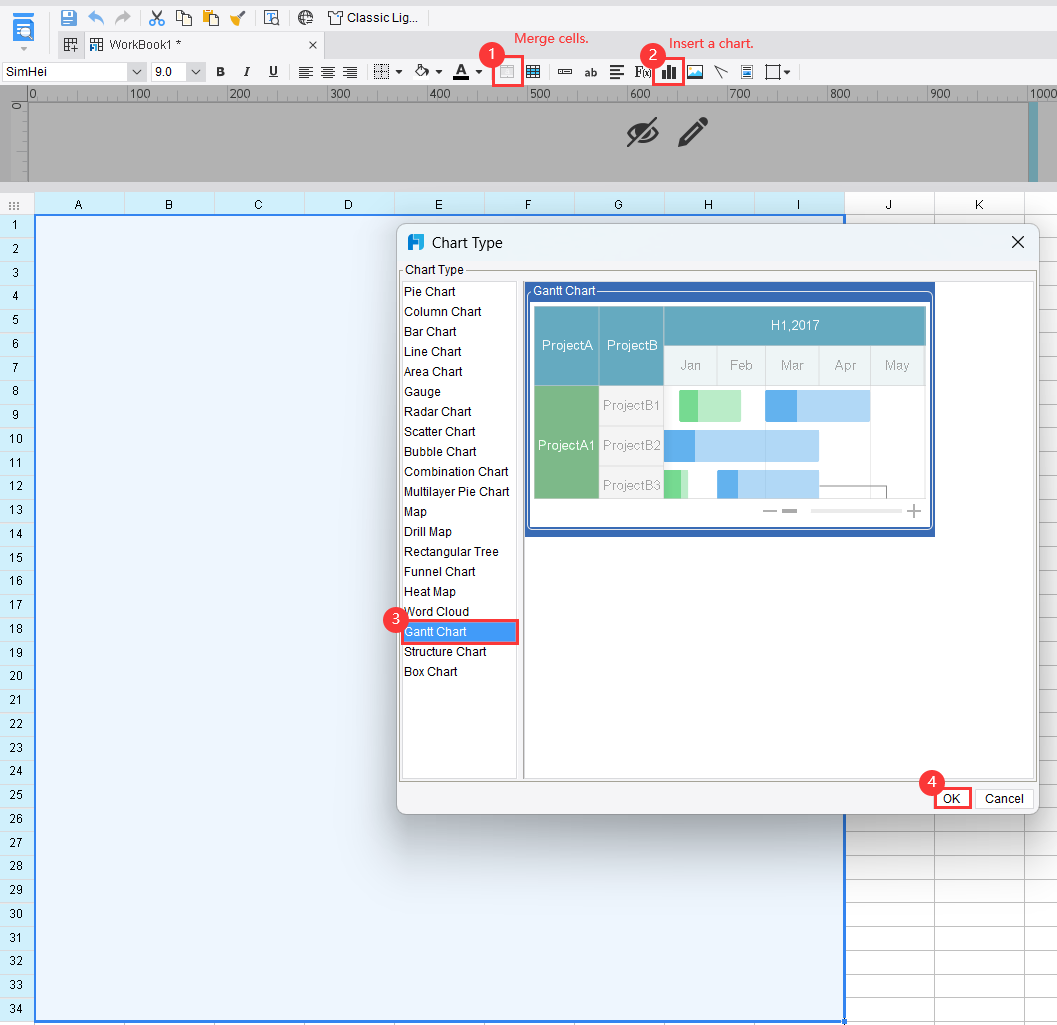Click the Cut scissors icon
This screenshot has height=1025, width=1057.
point(157,18)
